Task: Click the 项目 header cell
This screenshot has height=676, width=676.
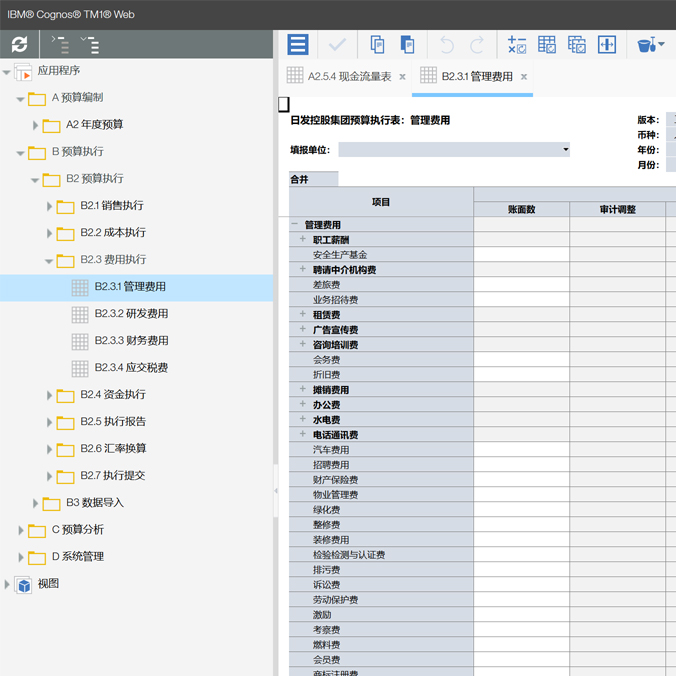Action: pyautogui.click(x=381, y=202)
